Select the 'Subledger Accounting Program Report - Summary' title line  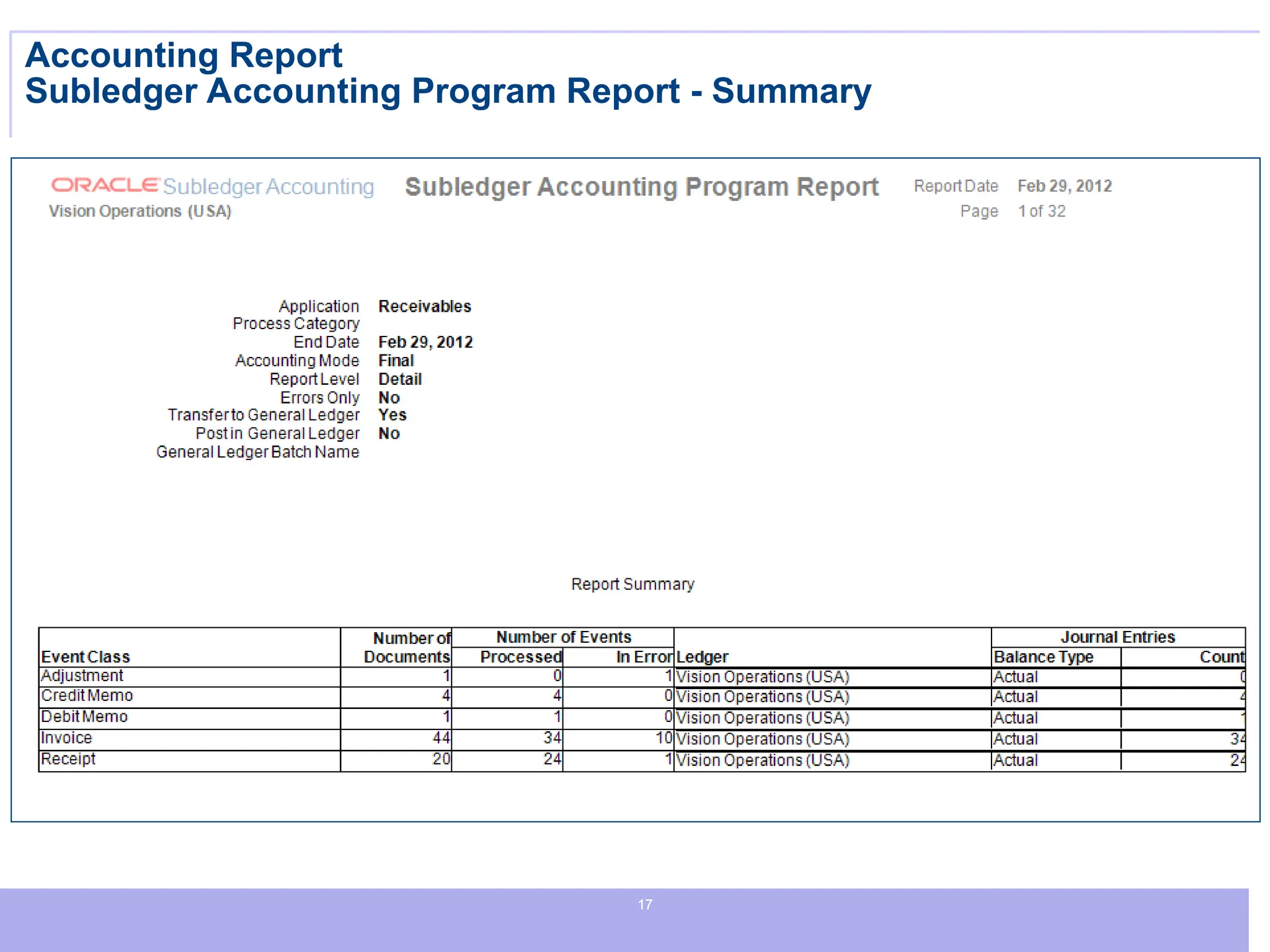coord(448,91)
